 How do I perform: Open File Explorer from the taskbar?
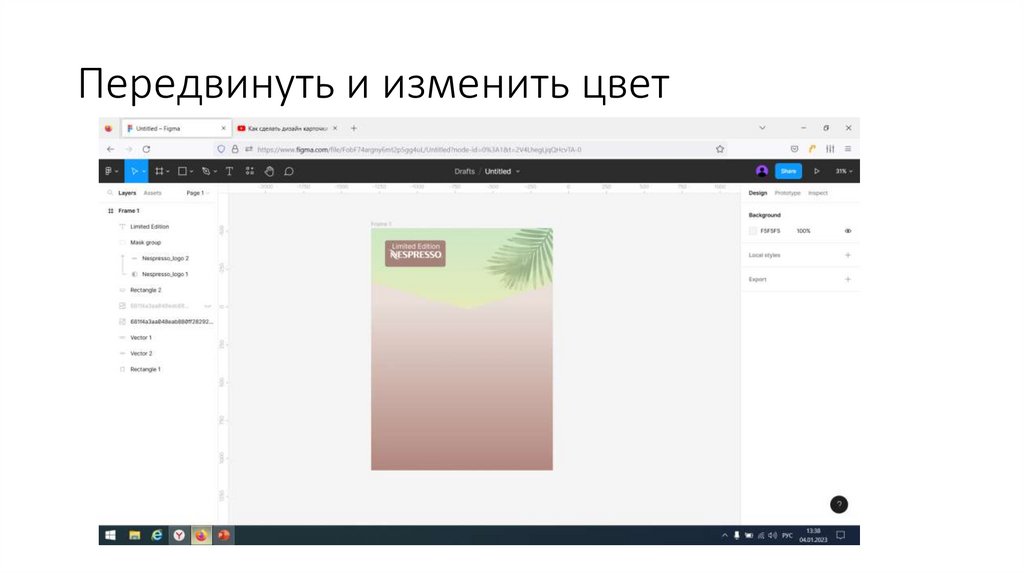[x=135, y=535]
